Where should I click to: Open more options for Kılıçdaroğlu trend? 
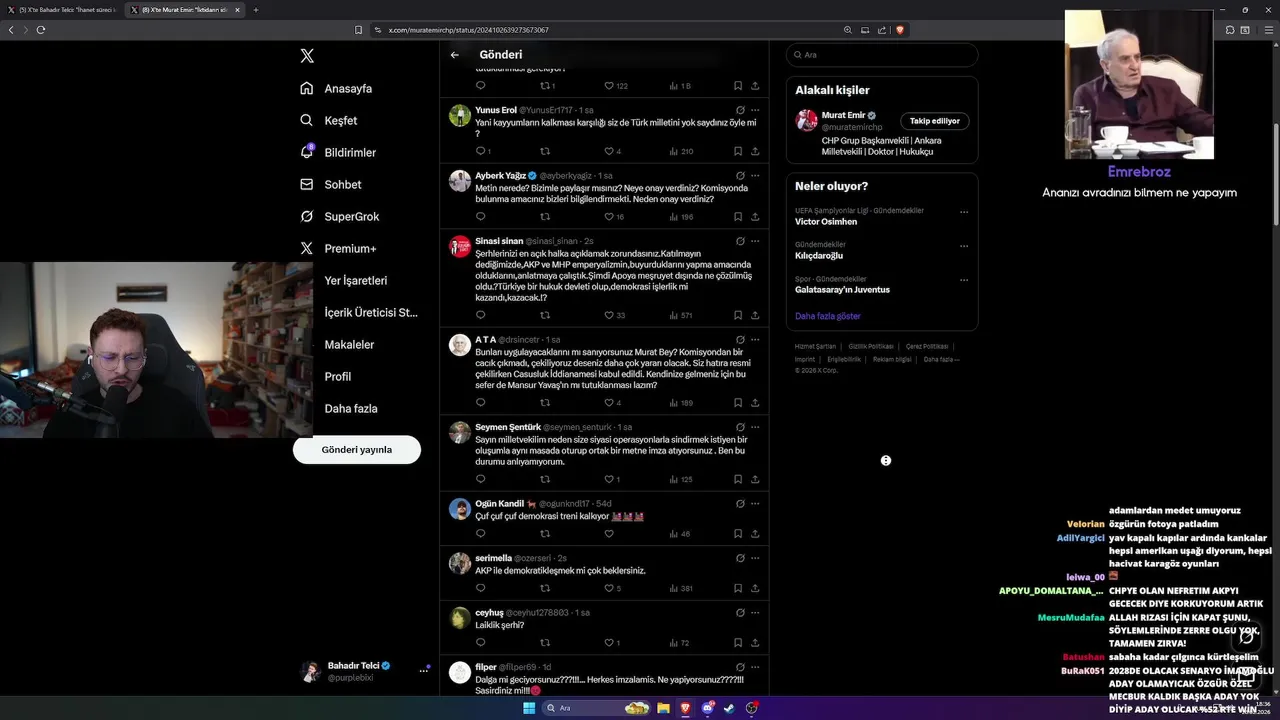pyautogui.click(x=964, y=246)
